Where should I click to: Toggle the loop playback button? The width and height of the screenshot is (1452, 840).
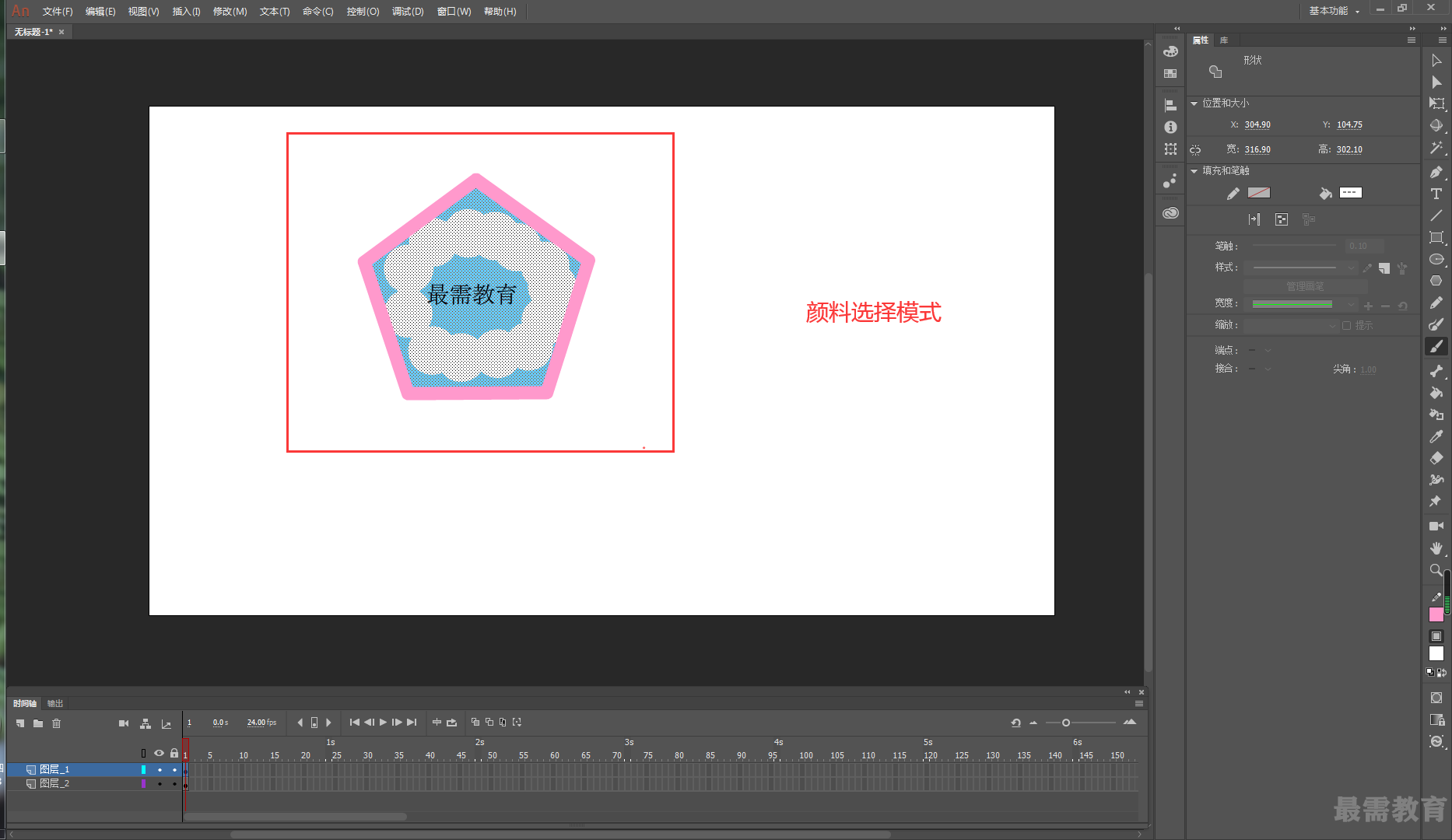click(451, 723)
